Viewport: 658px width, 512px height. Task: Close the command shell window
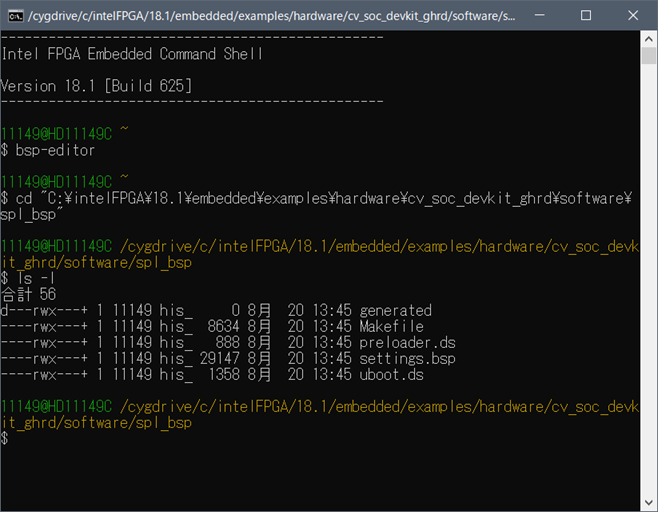pos(632,16)
